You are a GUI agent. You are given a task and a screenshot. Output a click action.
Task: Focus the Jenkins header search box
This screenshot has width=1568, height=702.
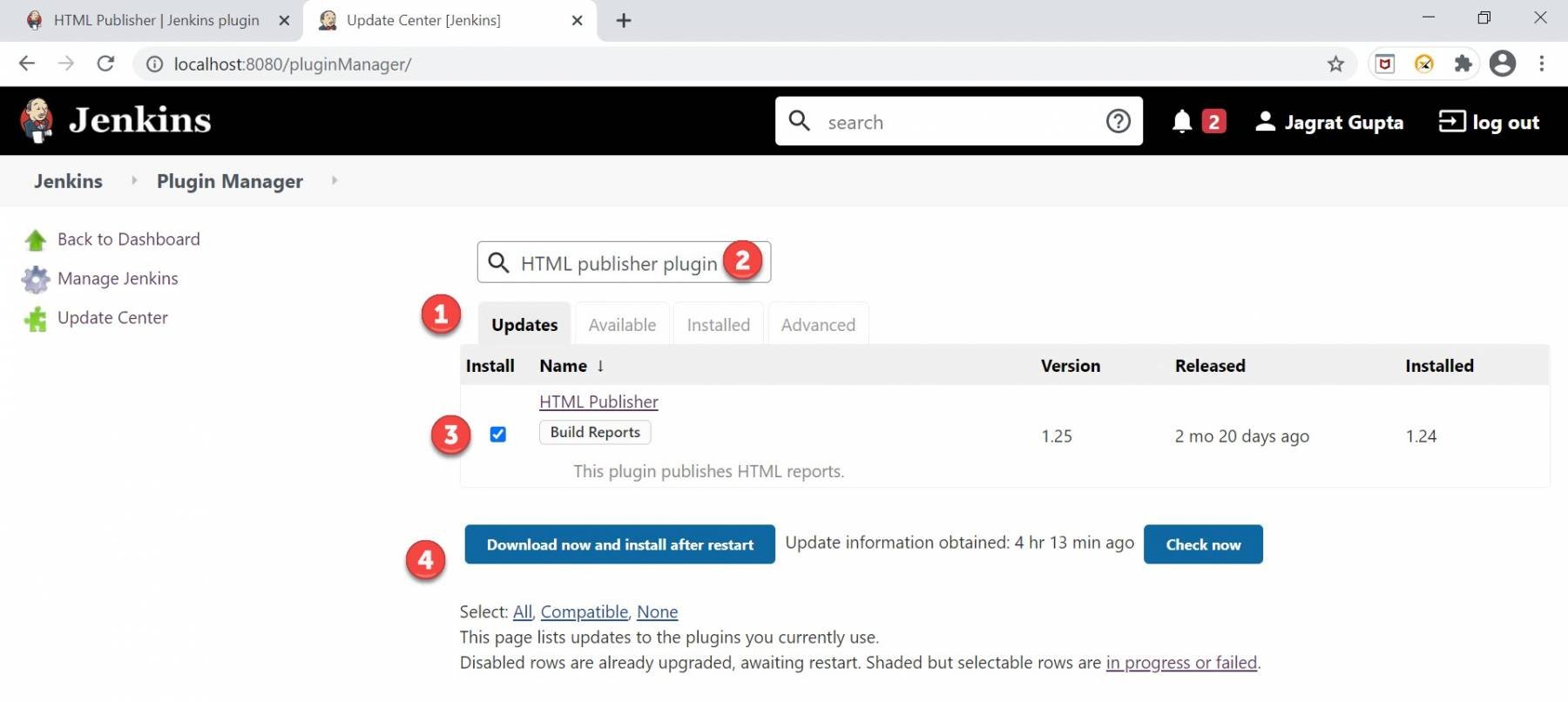tap(958, 121)
